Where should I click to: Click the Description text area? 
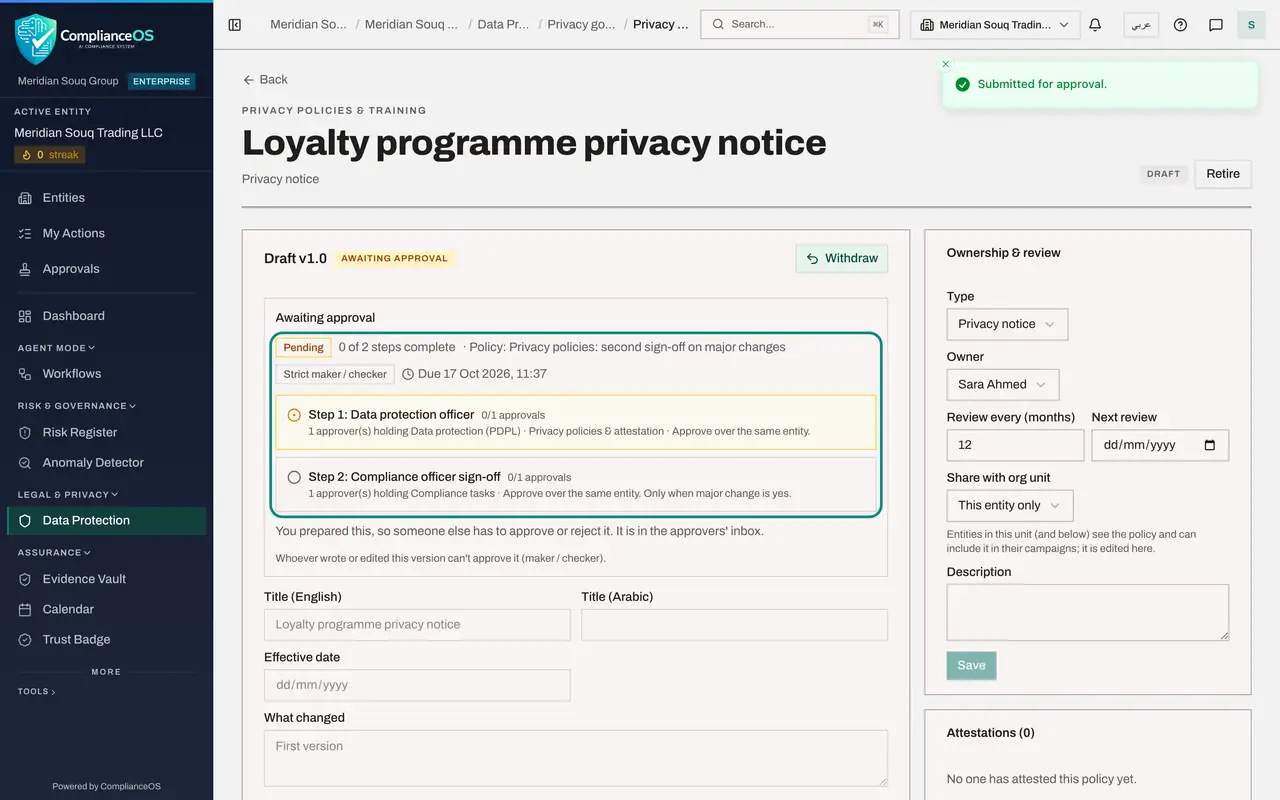(x=1088, y=612)
